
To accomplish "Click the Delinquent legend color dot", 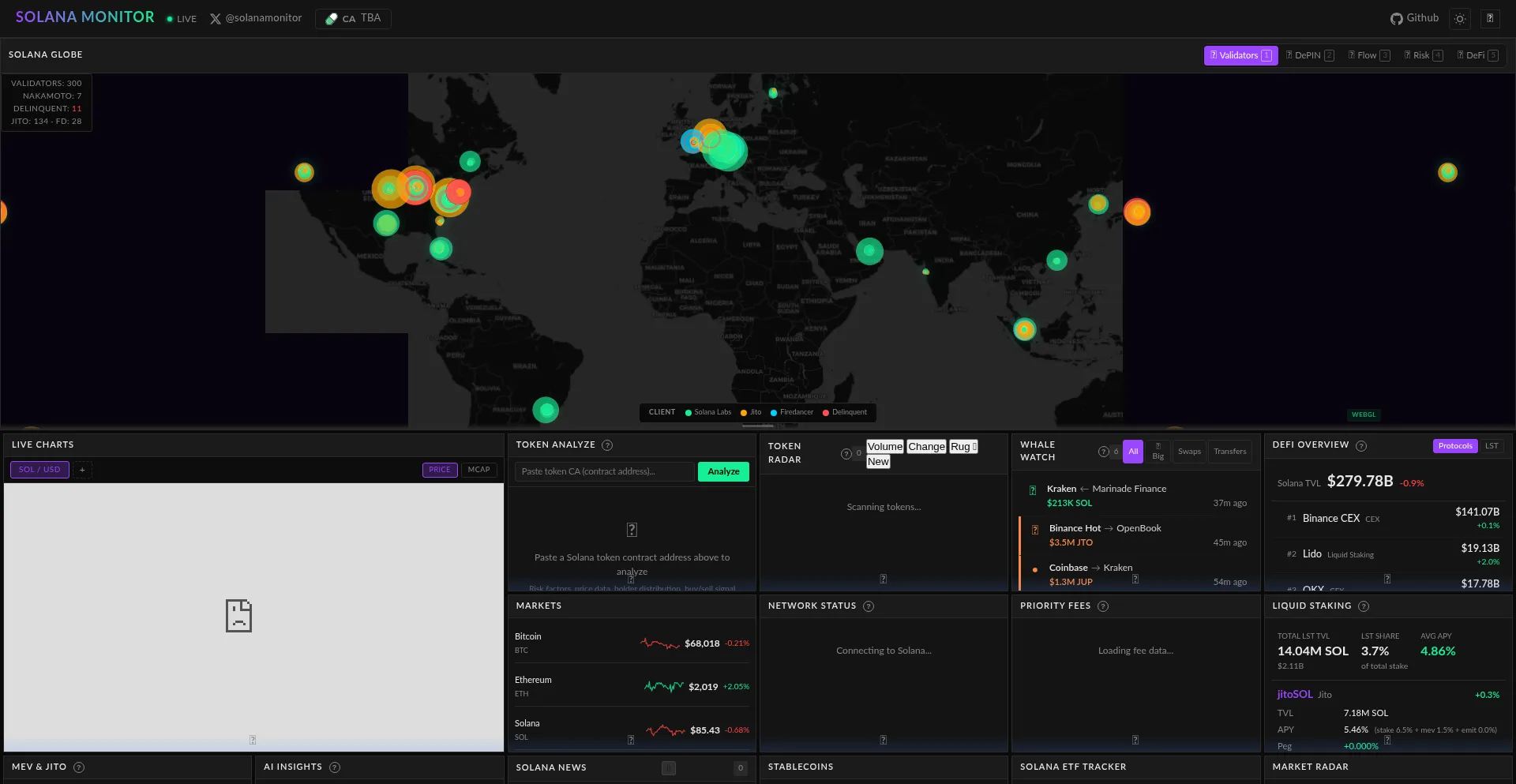I will [826, 413].
